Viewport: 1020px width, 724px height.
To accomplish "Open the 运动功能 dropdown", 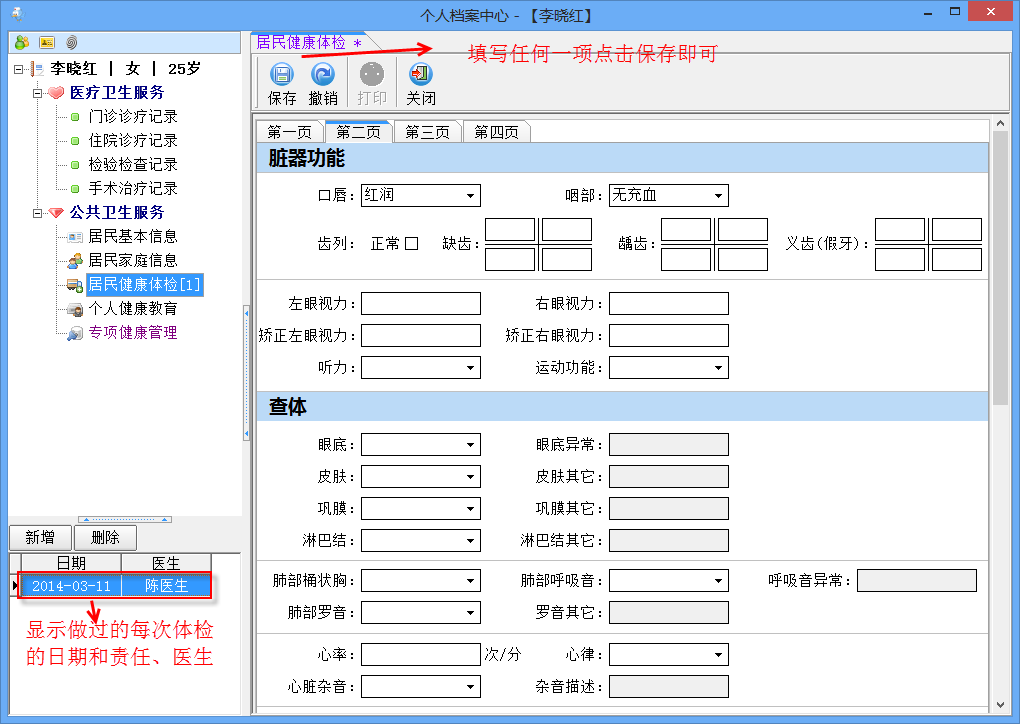I will (718, 368).
